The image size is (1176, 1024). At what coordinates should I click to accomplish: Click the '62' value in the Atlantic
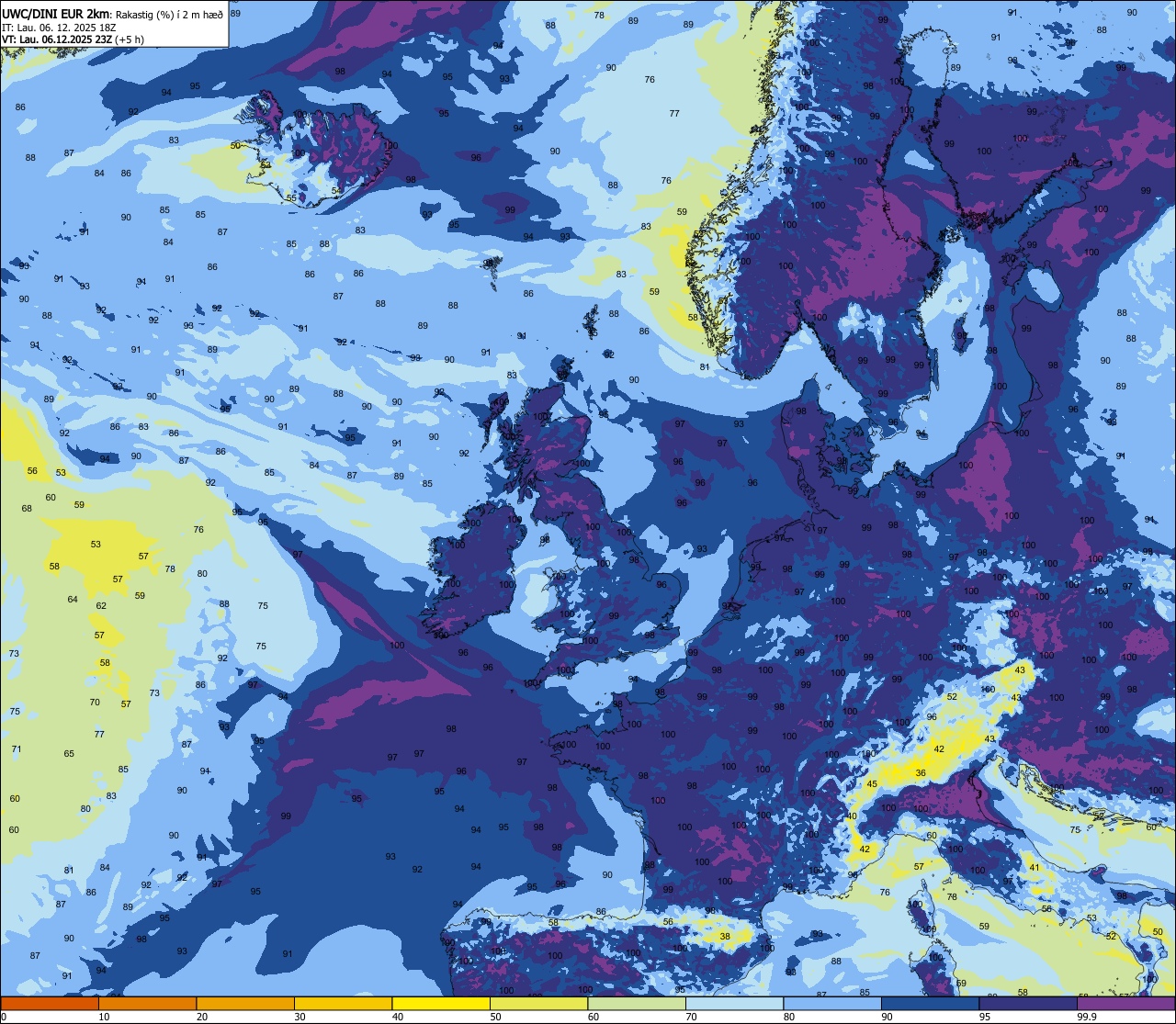(101, 606)
